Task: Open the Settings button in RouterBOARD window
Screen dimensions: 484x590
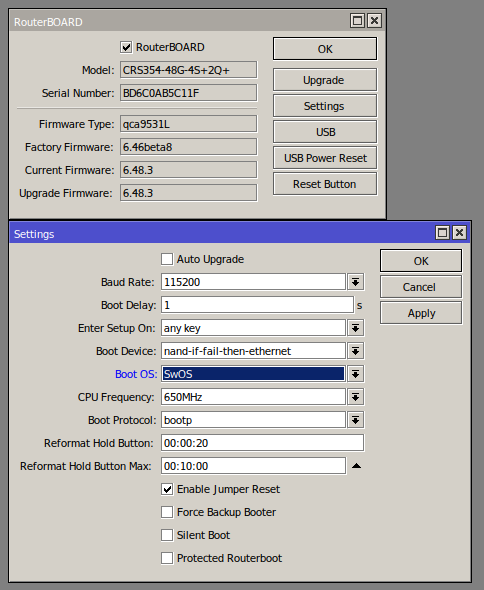Action: [325, 106]
